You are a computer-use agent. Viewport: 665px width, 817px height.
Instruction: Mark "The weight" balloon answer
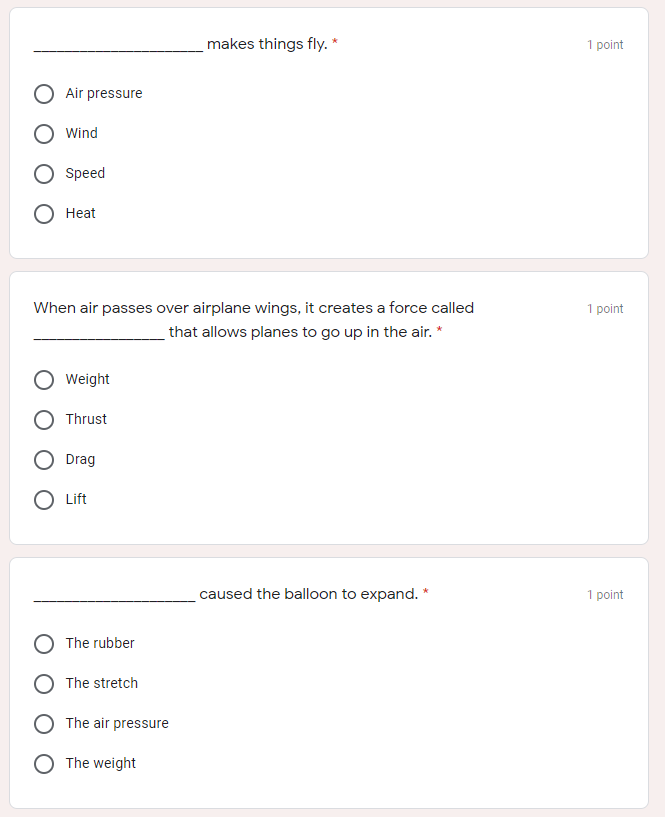point(44,764)
